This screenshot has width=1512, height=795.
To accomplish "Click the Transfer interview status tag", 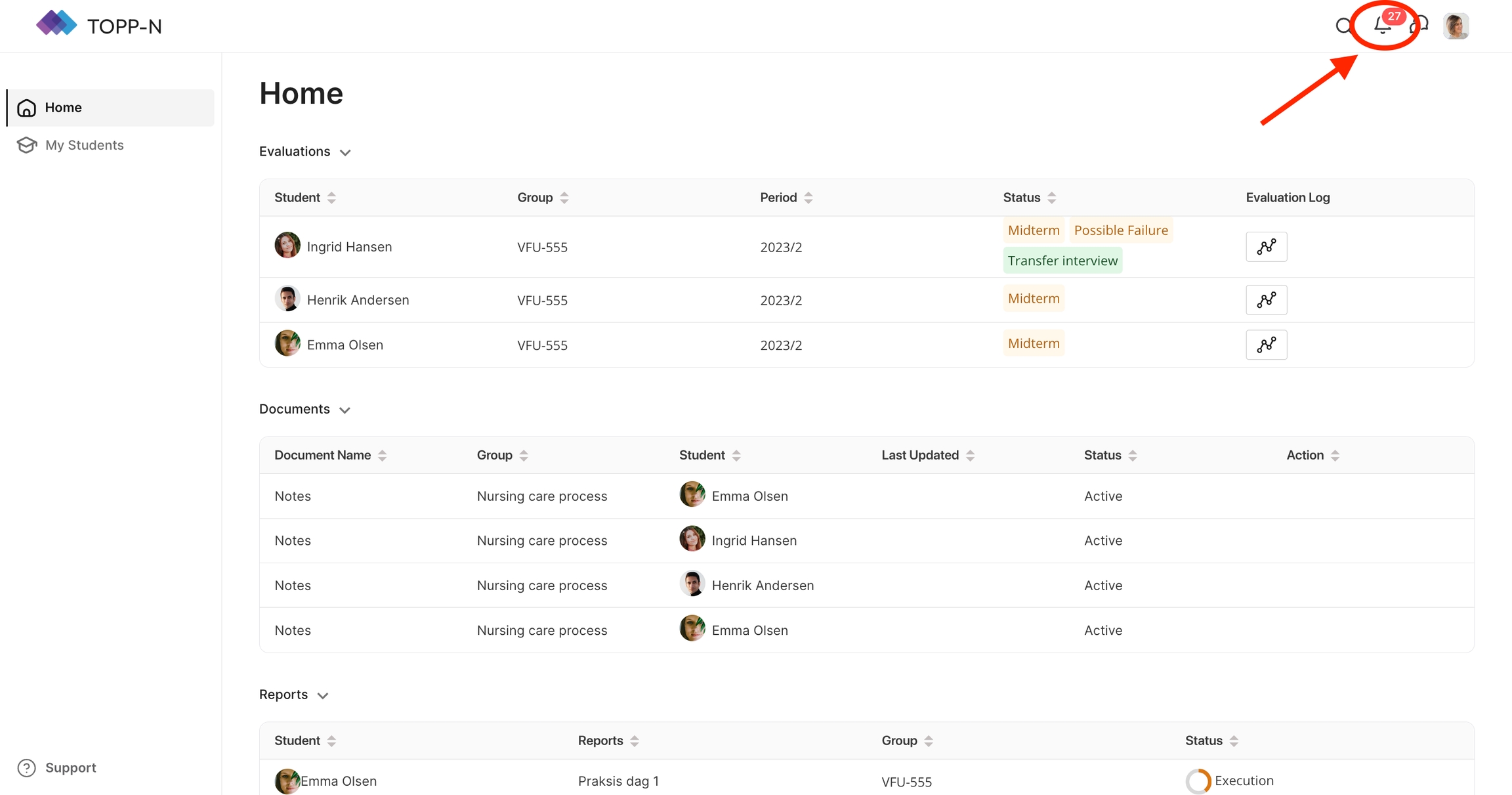I will pyautogui.click(x=1062, y=261).
